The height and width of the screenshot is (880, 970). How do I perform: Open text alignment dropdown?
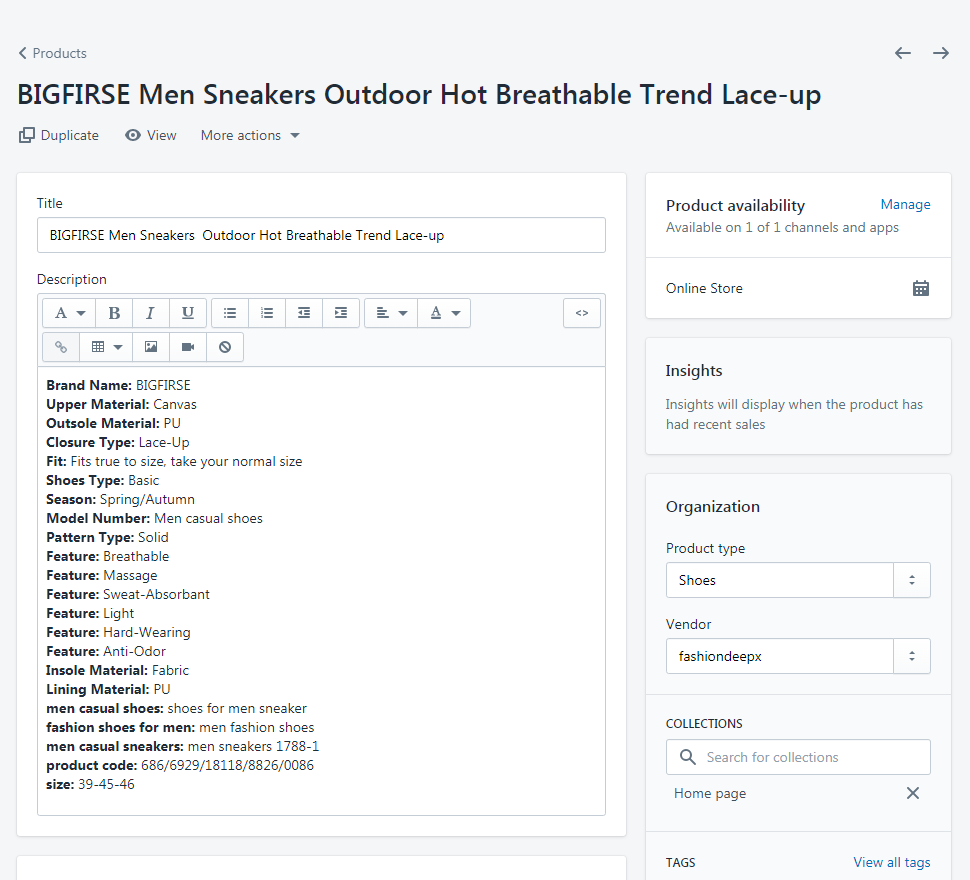[391, 313]
